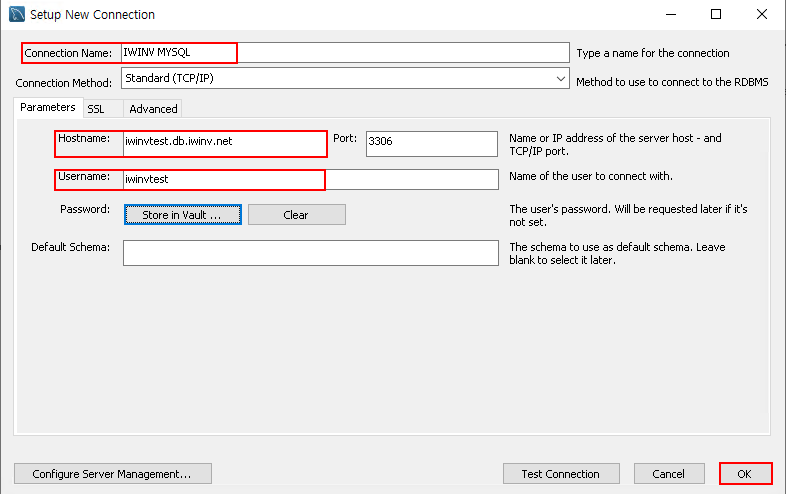Select the Standard (TCP/IP) combo box
This screenshot has height=494, width=786.
pos(345,78)
